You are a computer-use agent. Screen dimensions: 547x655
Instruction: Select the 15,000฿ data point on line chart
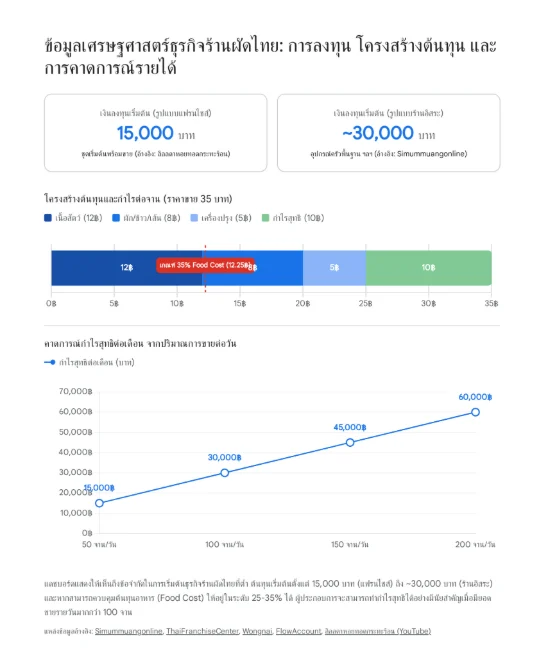point(99,503)
